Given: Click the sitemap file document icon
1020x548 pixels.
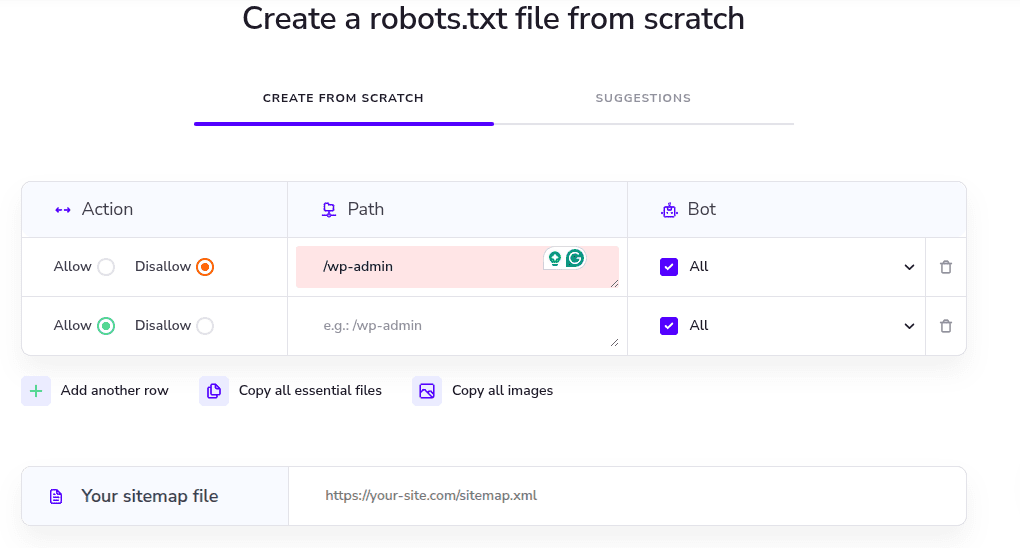Looking at the screenshot, I should click(57, 497).
